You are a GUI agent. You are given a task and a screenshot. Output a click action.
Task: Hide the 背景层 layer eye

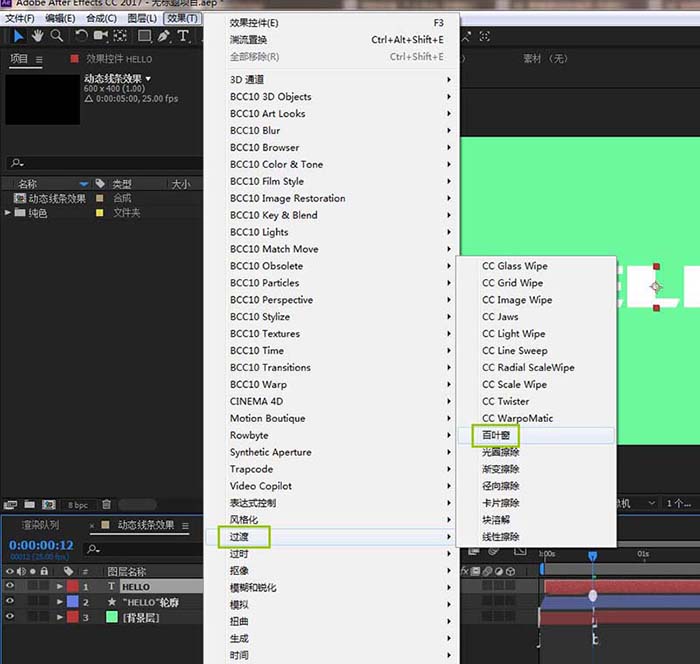(9, 617)
